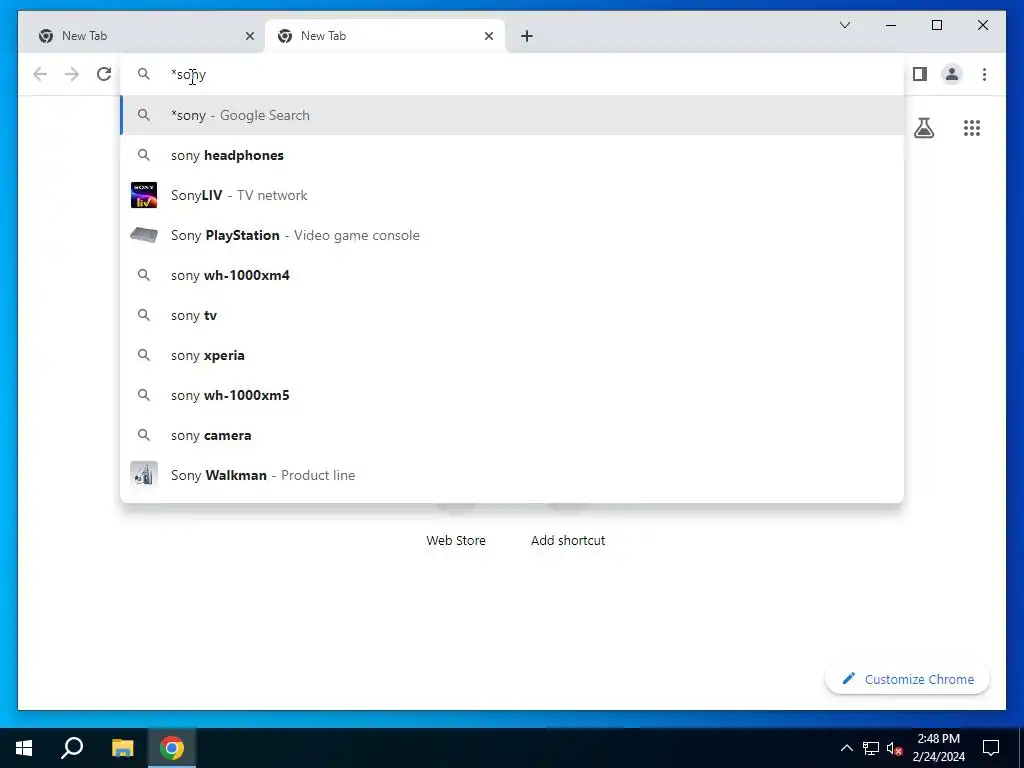Open the profile avatar icon
This screenshot has height=768, width=1024.
(952, 74)
